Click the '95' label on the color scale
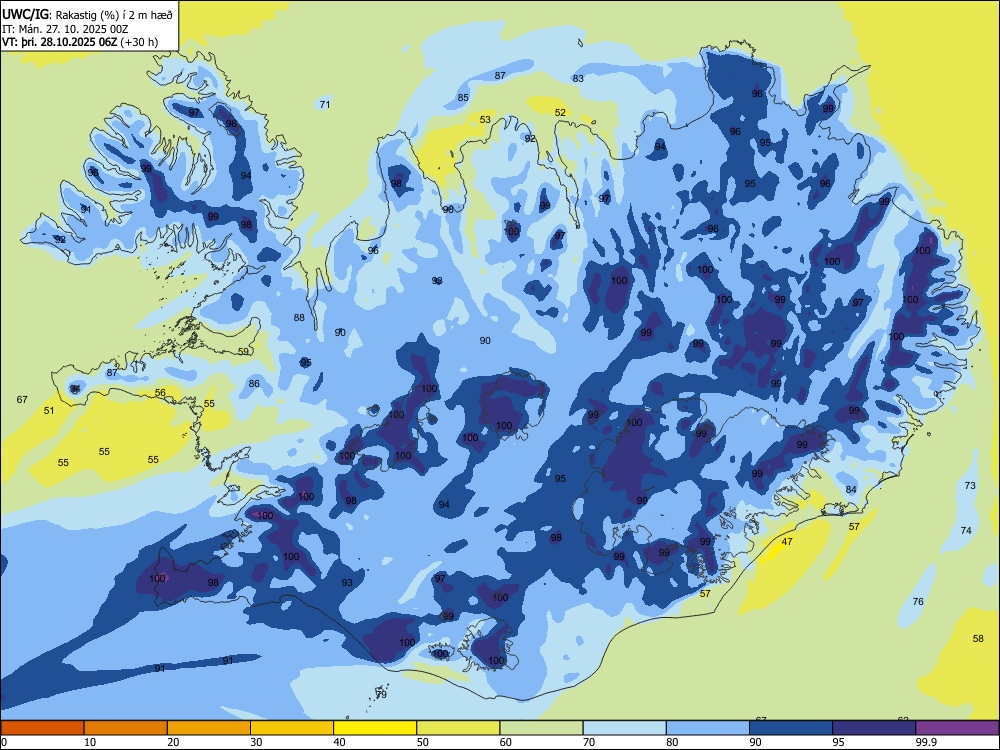This screenshot has width=1000, height=750. (839, 742)
